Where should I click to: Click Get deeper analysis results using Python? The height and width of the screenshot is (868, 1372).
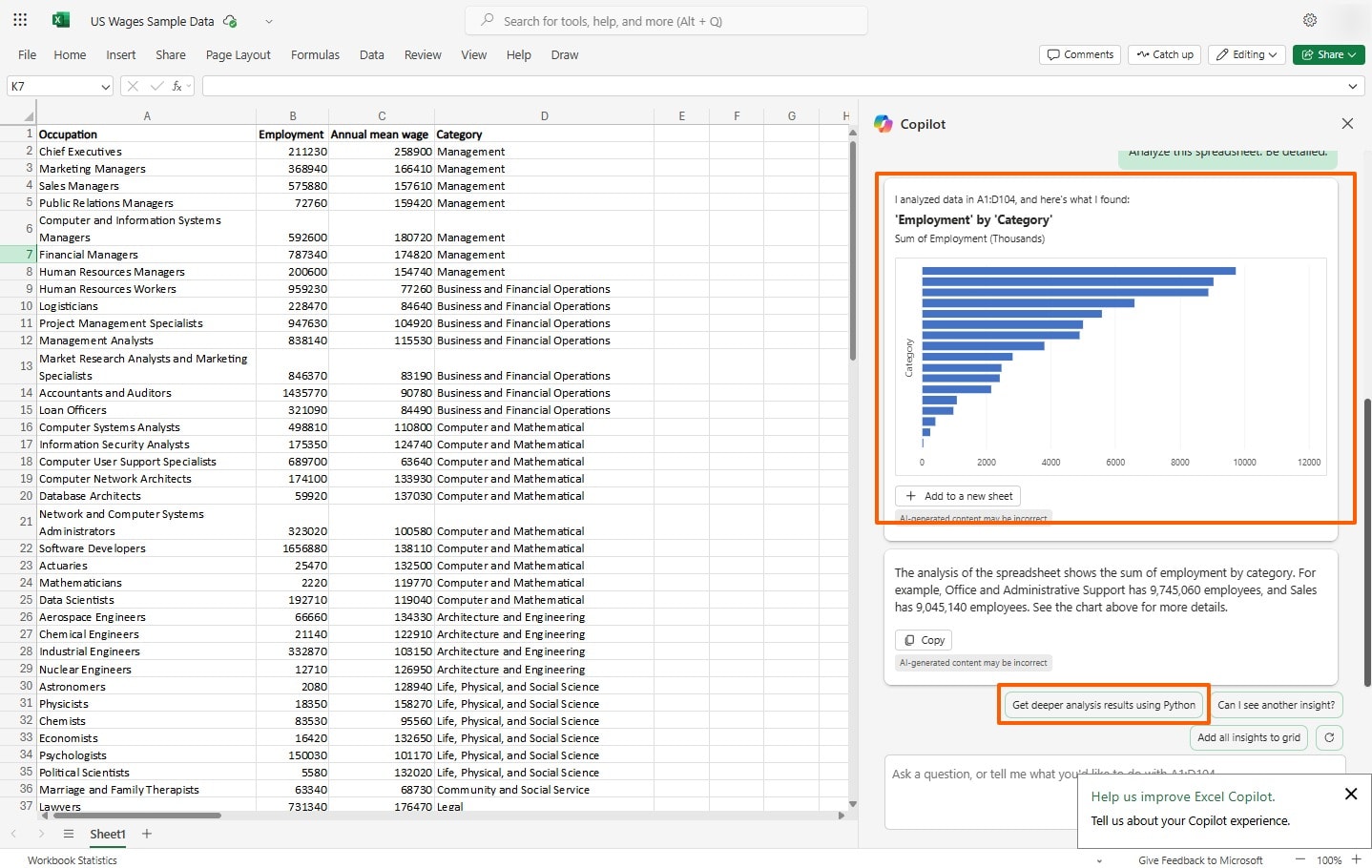point(1103,705)
